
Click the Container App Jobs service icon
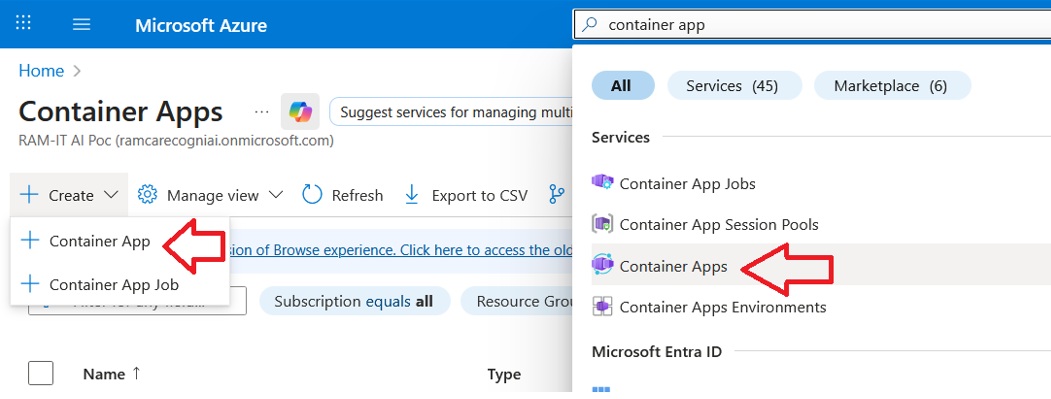coord(603,182)
